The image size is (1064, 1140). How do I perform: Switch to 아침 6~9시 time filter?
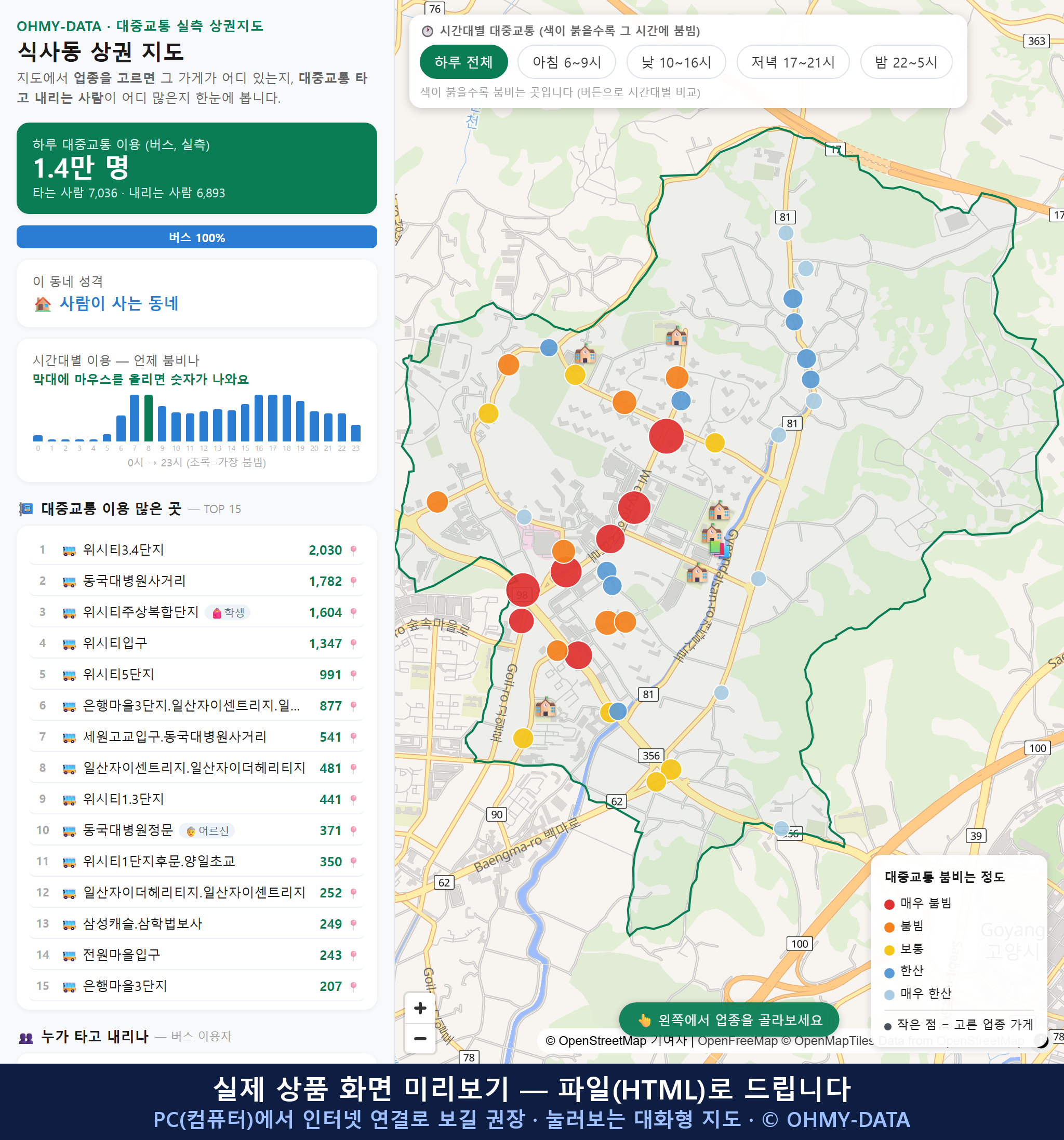point(567,62)
